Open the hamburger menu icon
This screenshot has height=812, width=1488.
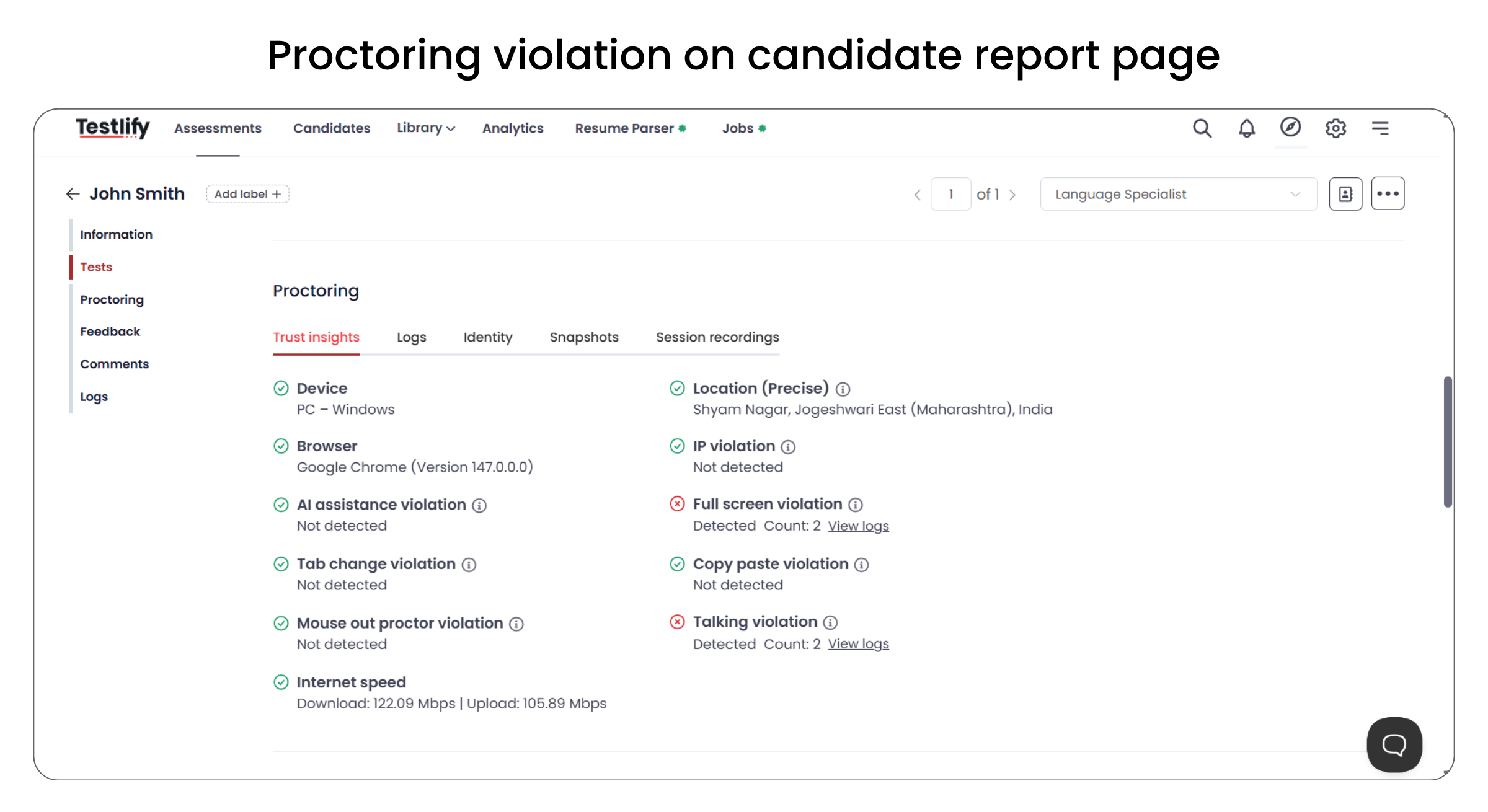(1380, 128)
